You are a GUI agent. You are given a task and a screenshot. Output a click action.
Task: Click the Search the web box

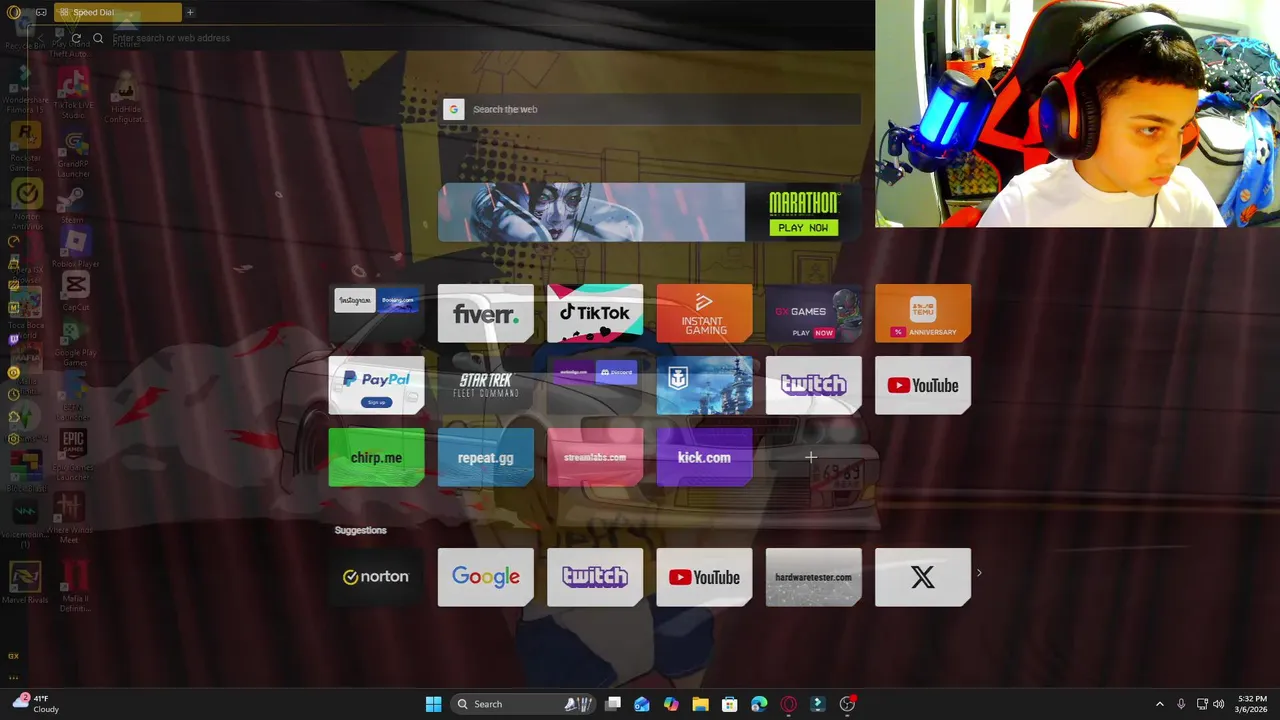pos(651,109)
